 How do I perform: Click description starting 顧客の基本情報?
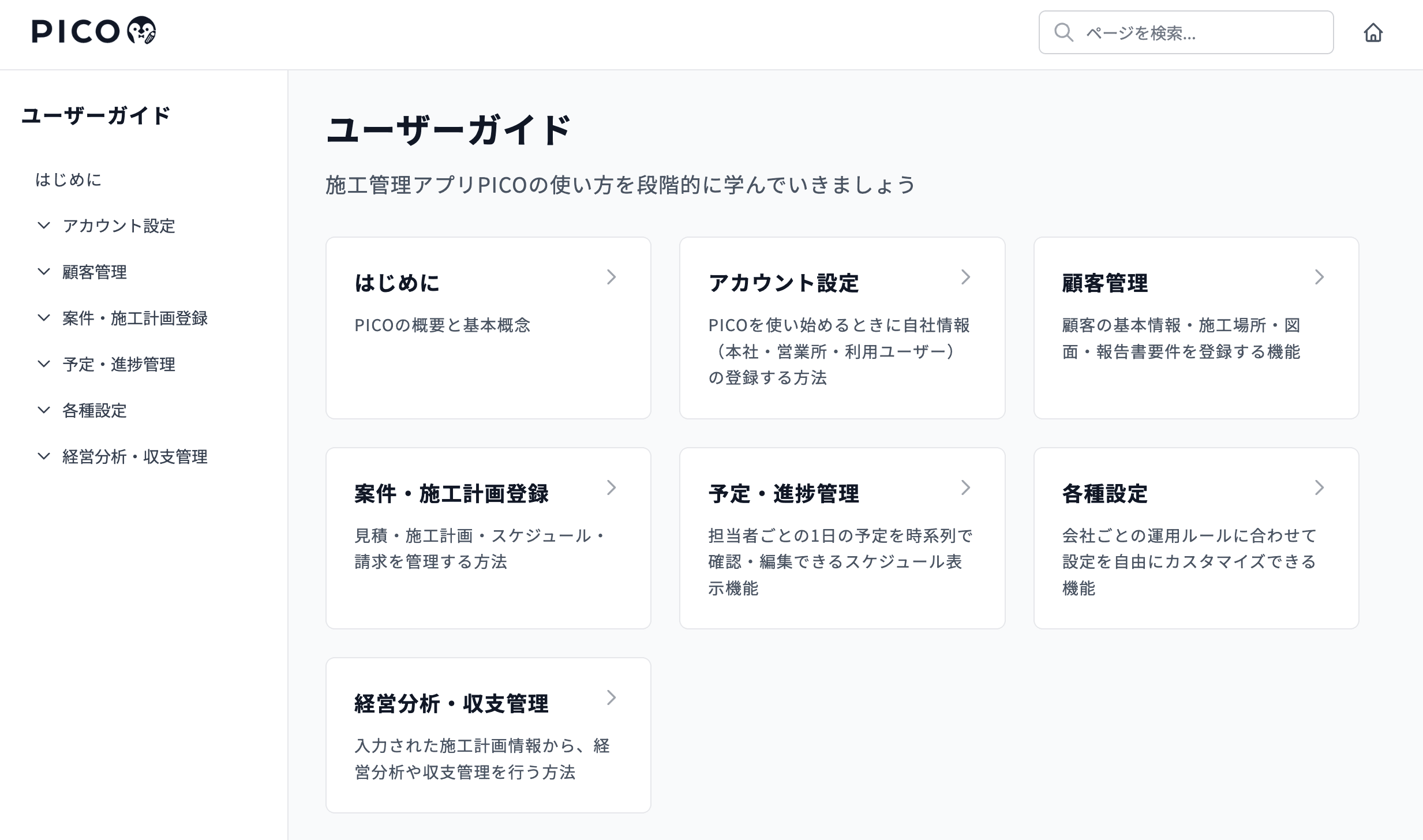pos(1181,339)
